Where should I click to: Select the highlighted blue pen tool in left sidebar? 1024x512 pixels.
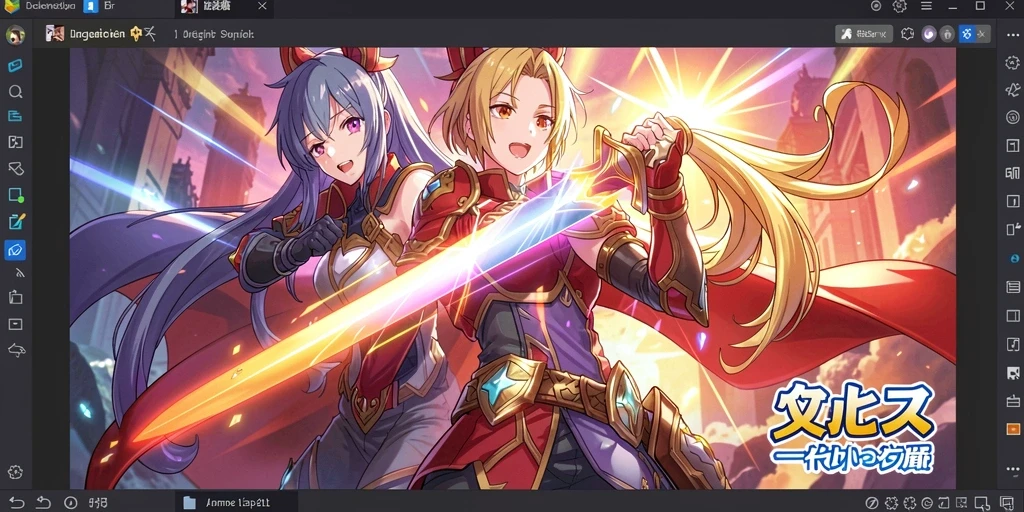point(15,249)
